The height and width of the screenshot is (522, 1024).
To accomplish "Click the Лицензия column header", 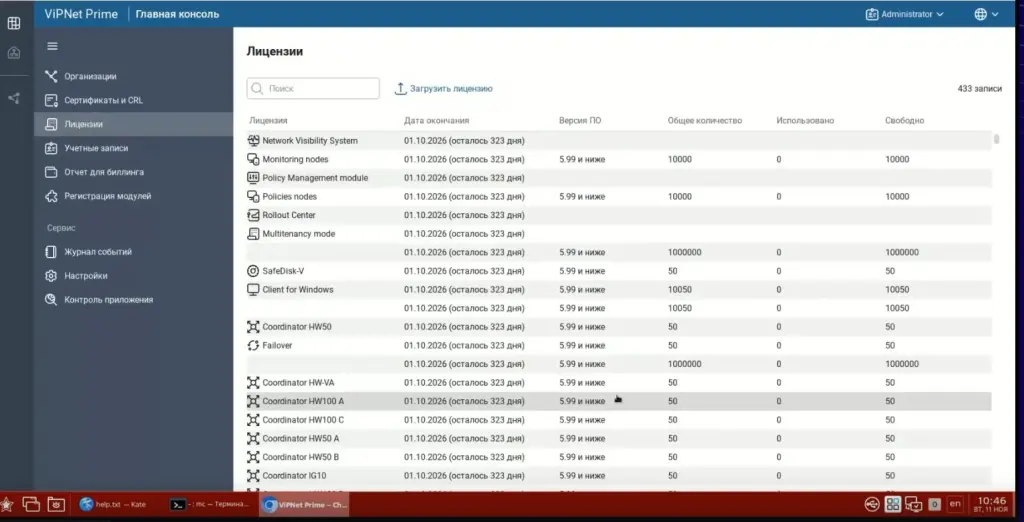I will coord(268,120).
